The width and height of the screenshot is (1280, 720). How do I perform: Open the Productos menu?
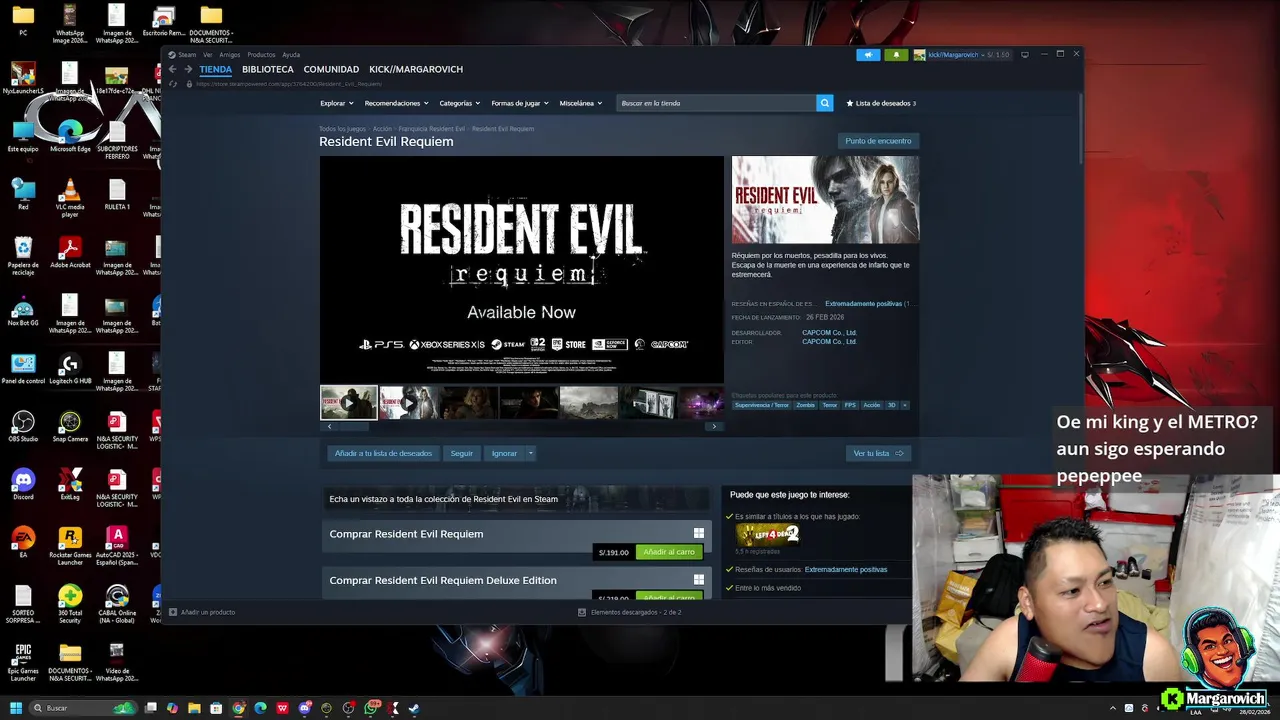coord(261,55)
